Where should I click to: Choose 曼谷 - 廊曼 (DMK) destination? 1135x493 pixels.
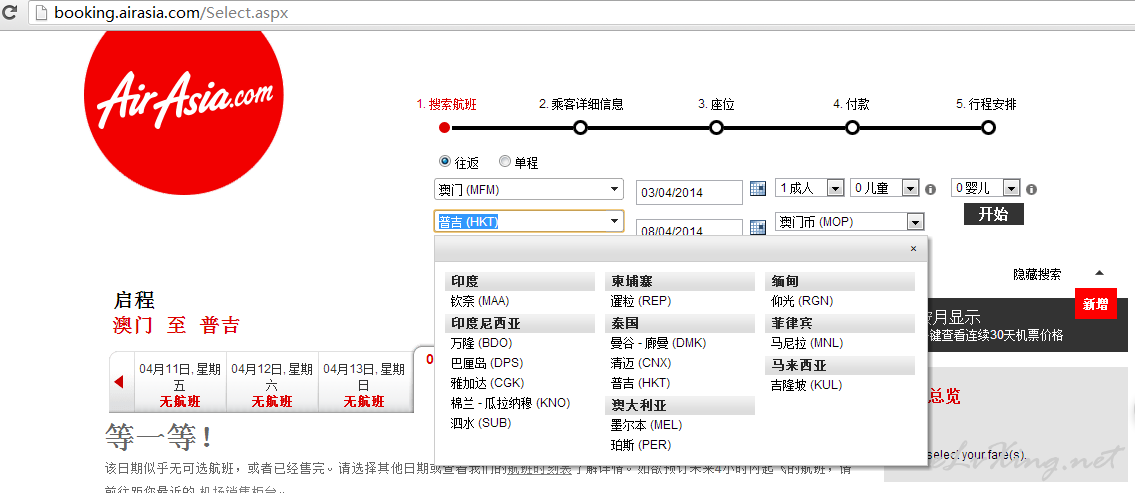pos(658,343)
